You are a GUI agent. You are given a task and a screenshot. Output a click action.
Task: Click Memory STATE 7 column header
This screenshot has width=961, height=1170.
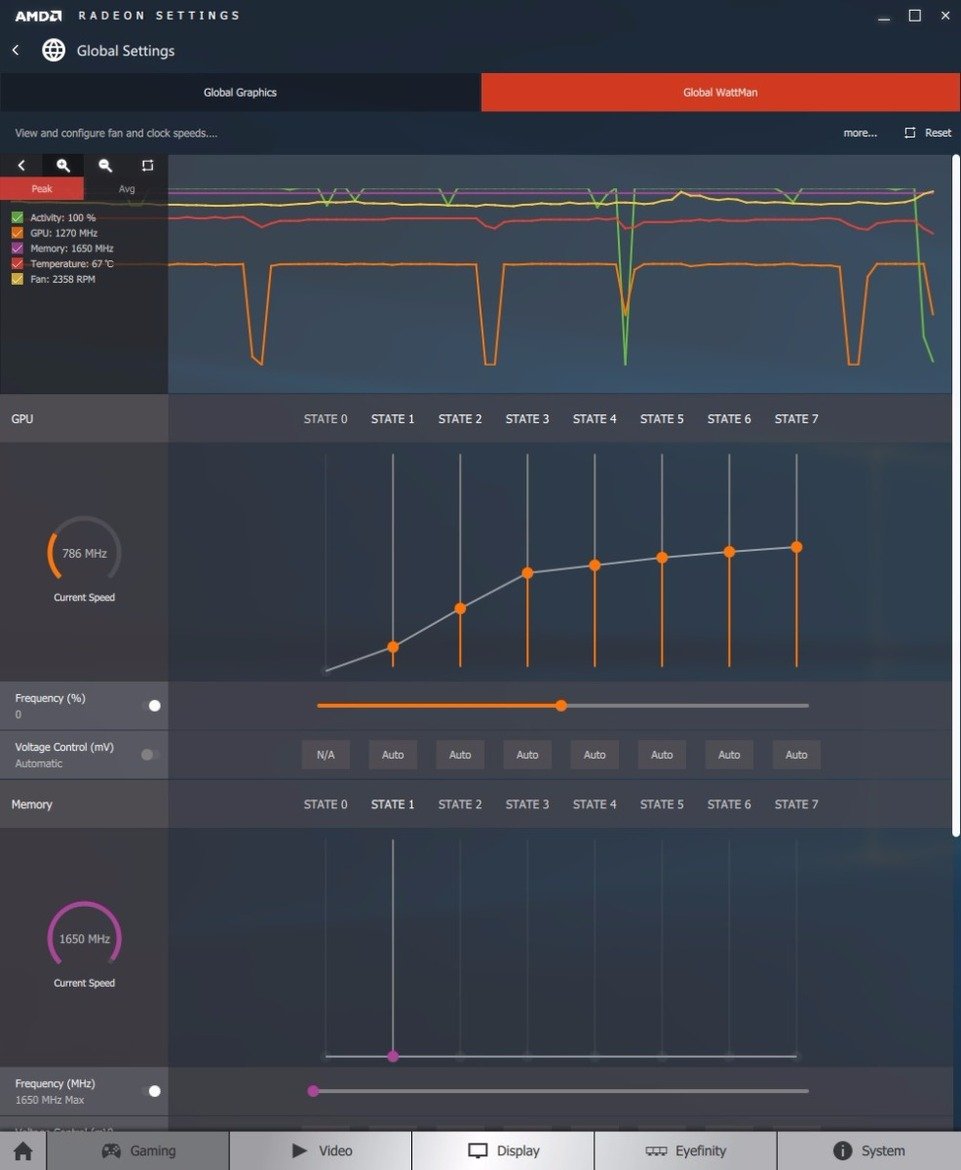click(796, 804)
